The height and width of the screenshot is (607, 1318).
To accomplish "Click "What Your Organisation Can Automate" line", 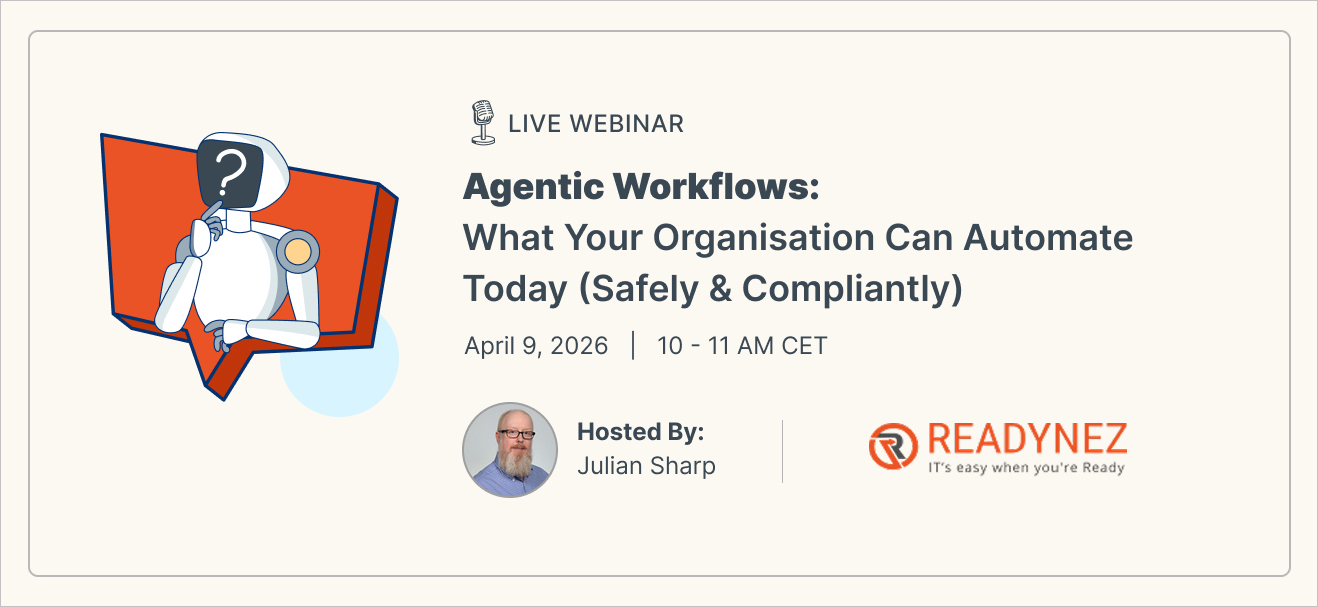I will pyautogui.click(x=797, y=238).
